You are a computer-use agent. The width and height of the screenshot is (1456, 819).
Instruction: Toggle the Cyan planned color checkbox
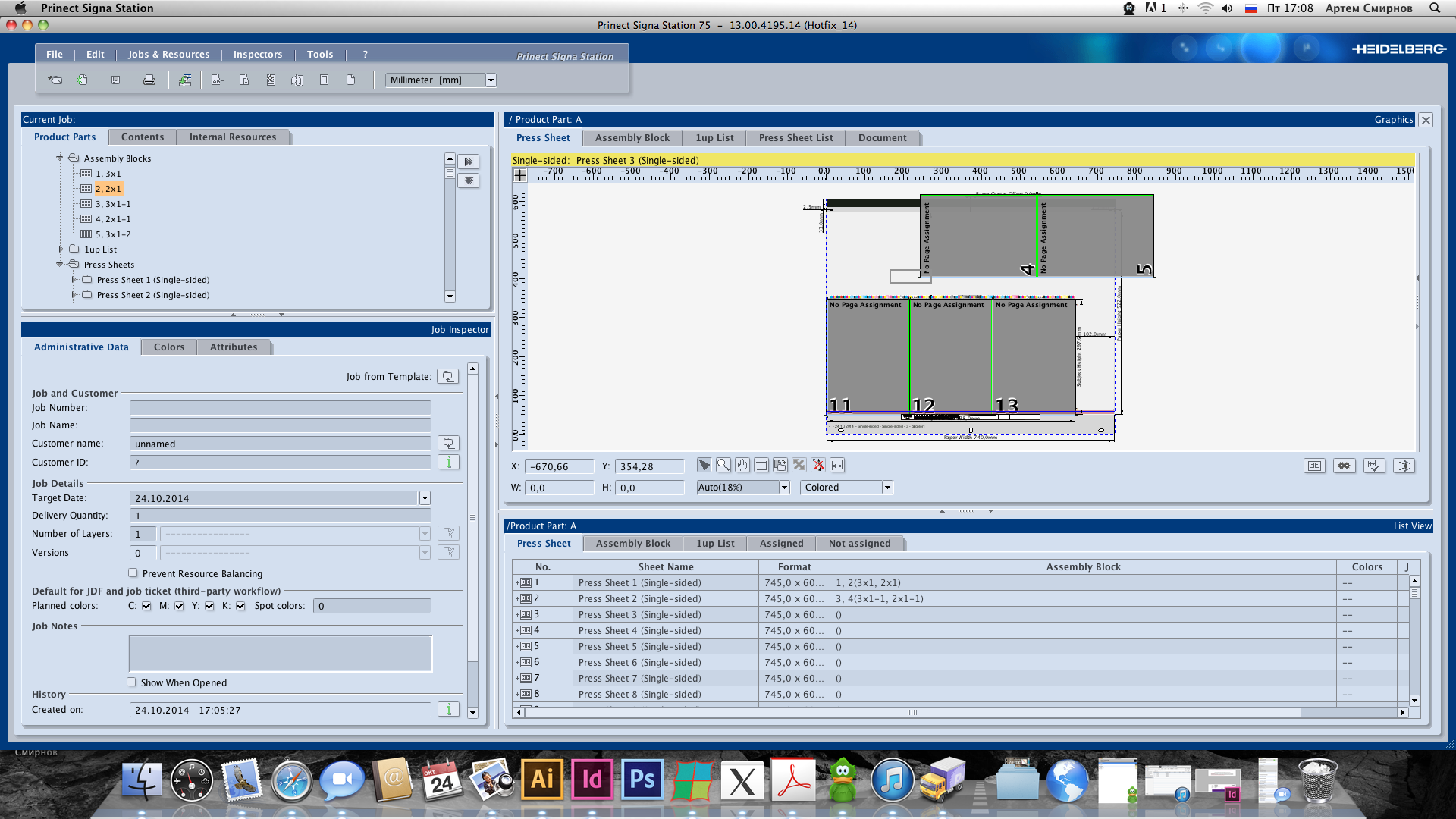click(146, 606)
